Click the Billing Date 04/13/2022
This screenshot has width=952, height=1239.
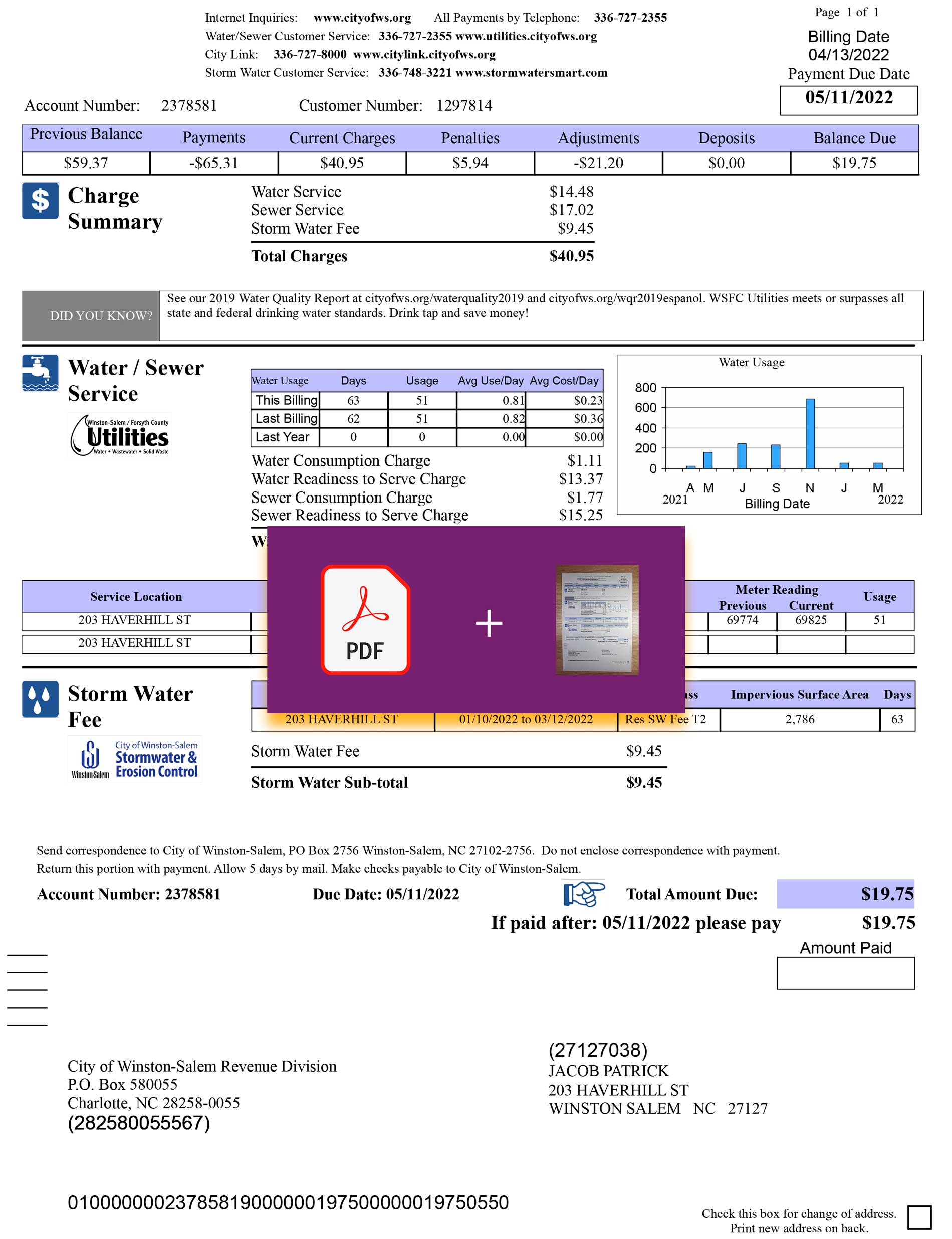(x=849, y=55)
